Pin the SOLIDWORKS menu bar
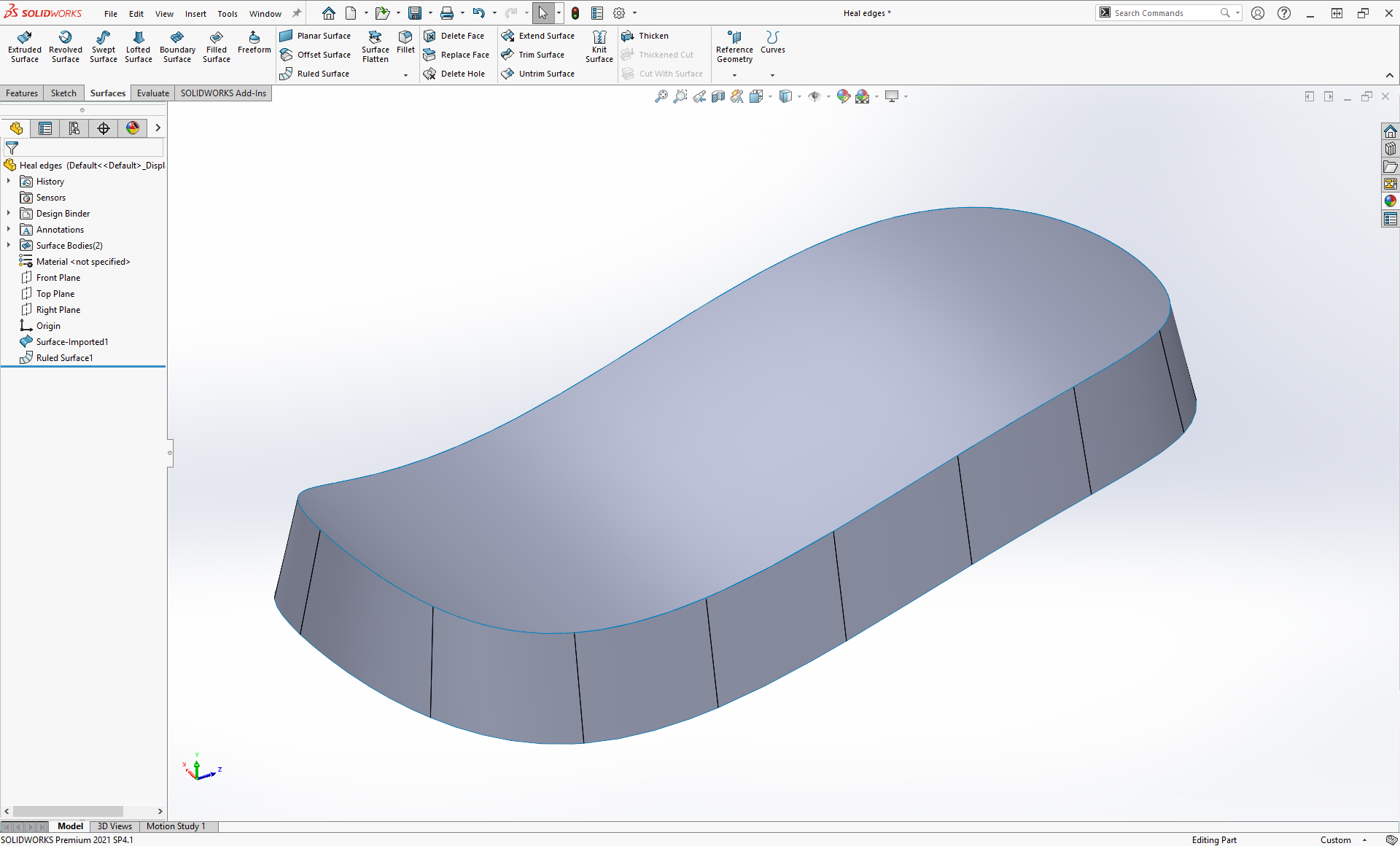Screen dimensions: 1400x846 click(x=297, y=13)
